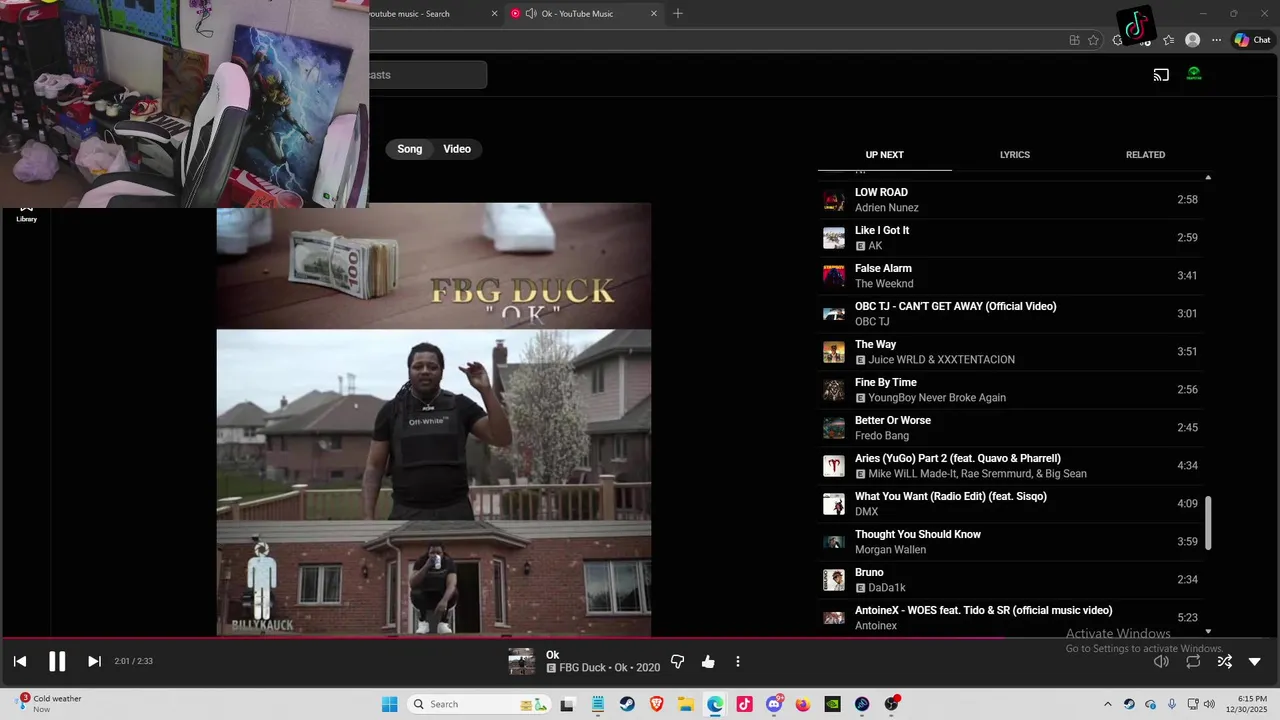Image resolution: width=1280 pixels, height=720 pixels.
Task: Open Copilot Chat in the browser
Action: [1252, 40]
